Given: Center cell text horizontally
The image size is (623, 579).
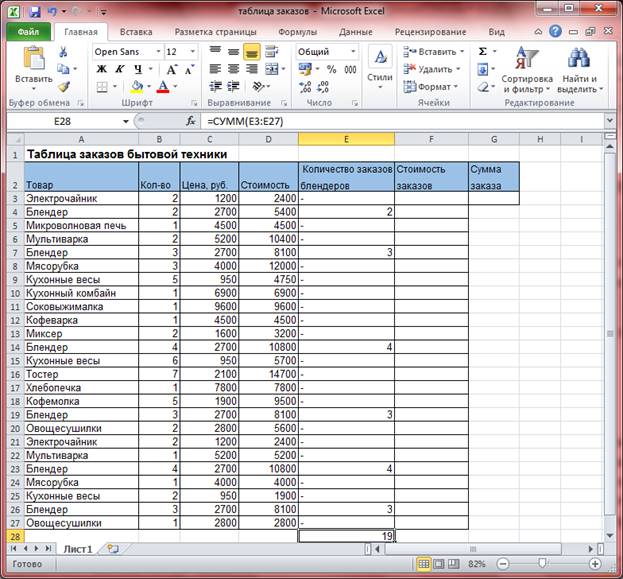Looking at the screenshot, I should pos(233,69).
